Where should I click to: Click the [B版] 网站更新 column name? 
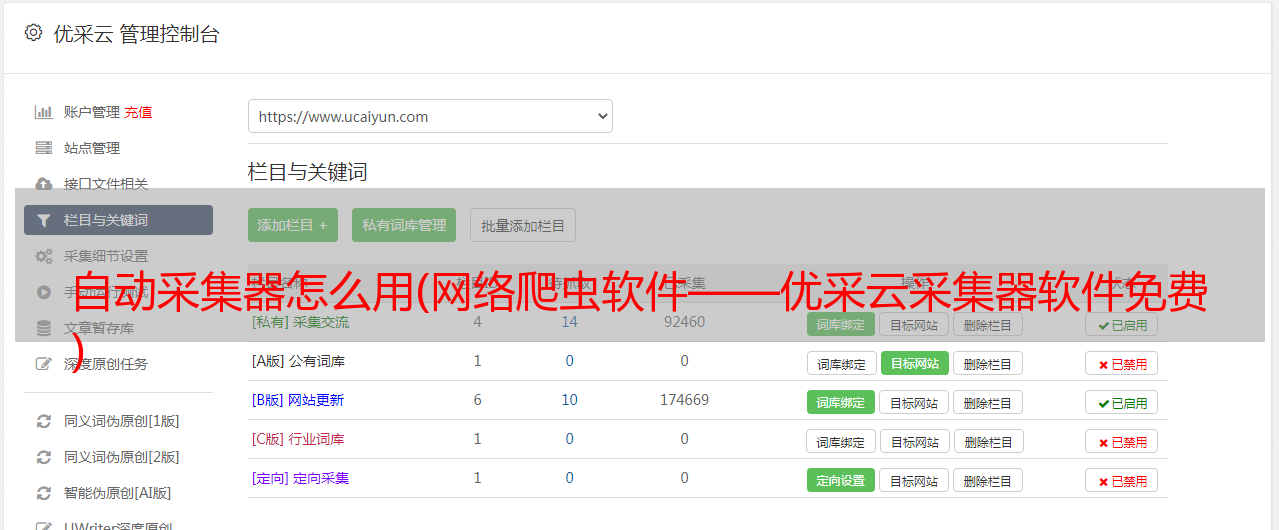click(x=298, y=400)
